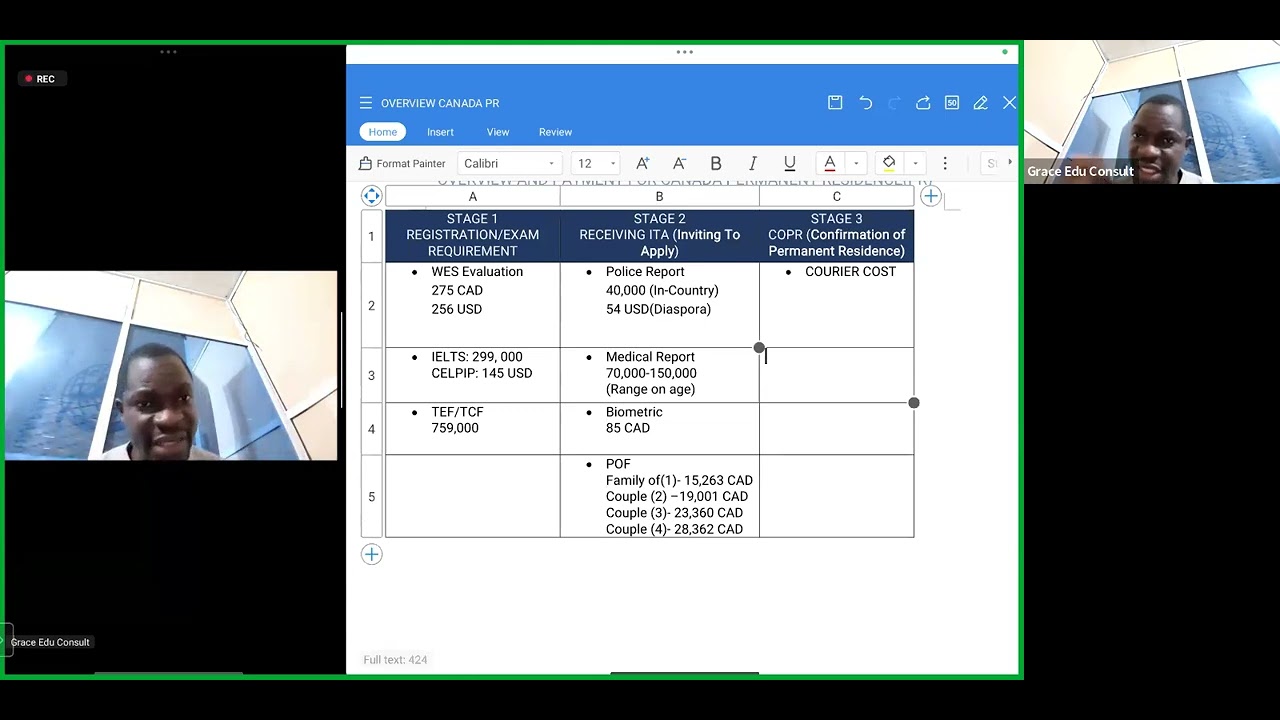The height and width of the screenshot is (720, 1280).
Task: Click the STAGE 3 COPR header cell
Action: pos(837,235)
